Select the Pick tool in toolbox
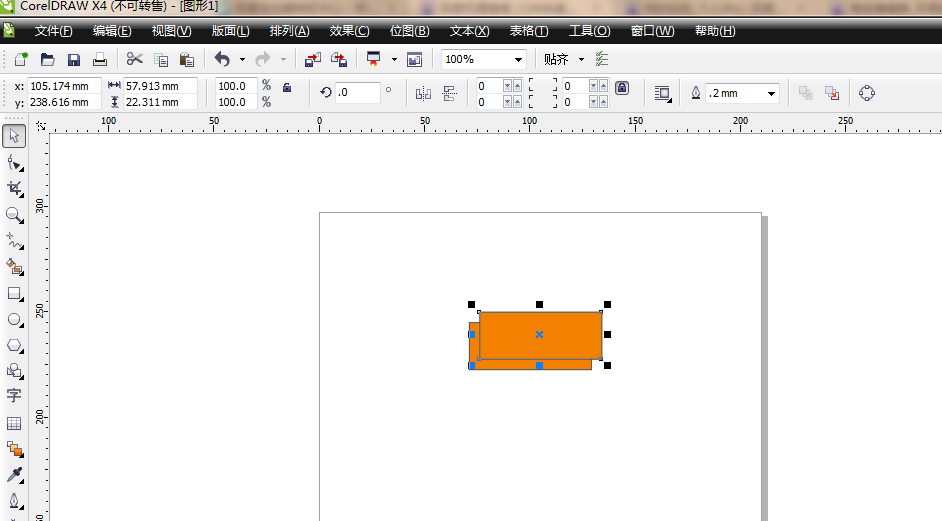The width and height of the screenshot is (942, 521). (14, 137)
